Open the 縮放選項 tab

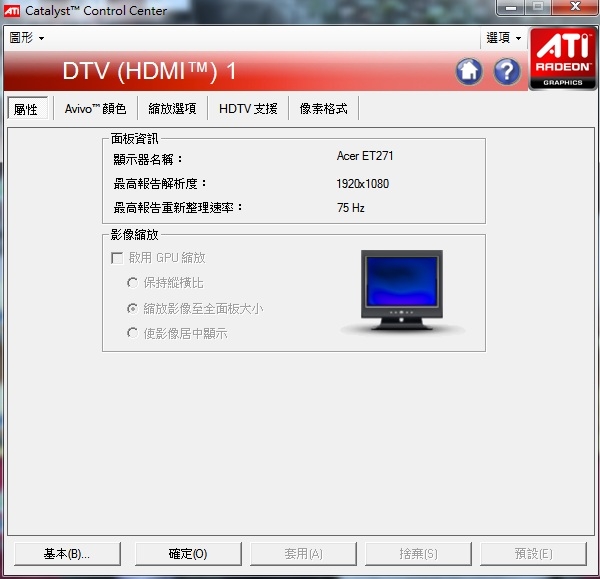point(172,109)
